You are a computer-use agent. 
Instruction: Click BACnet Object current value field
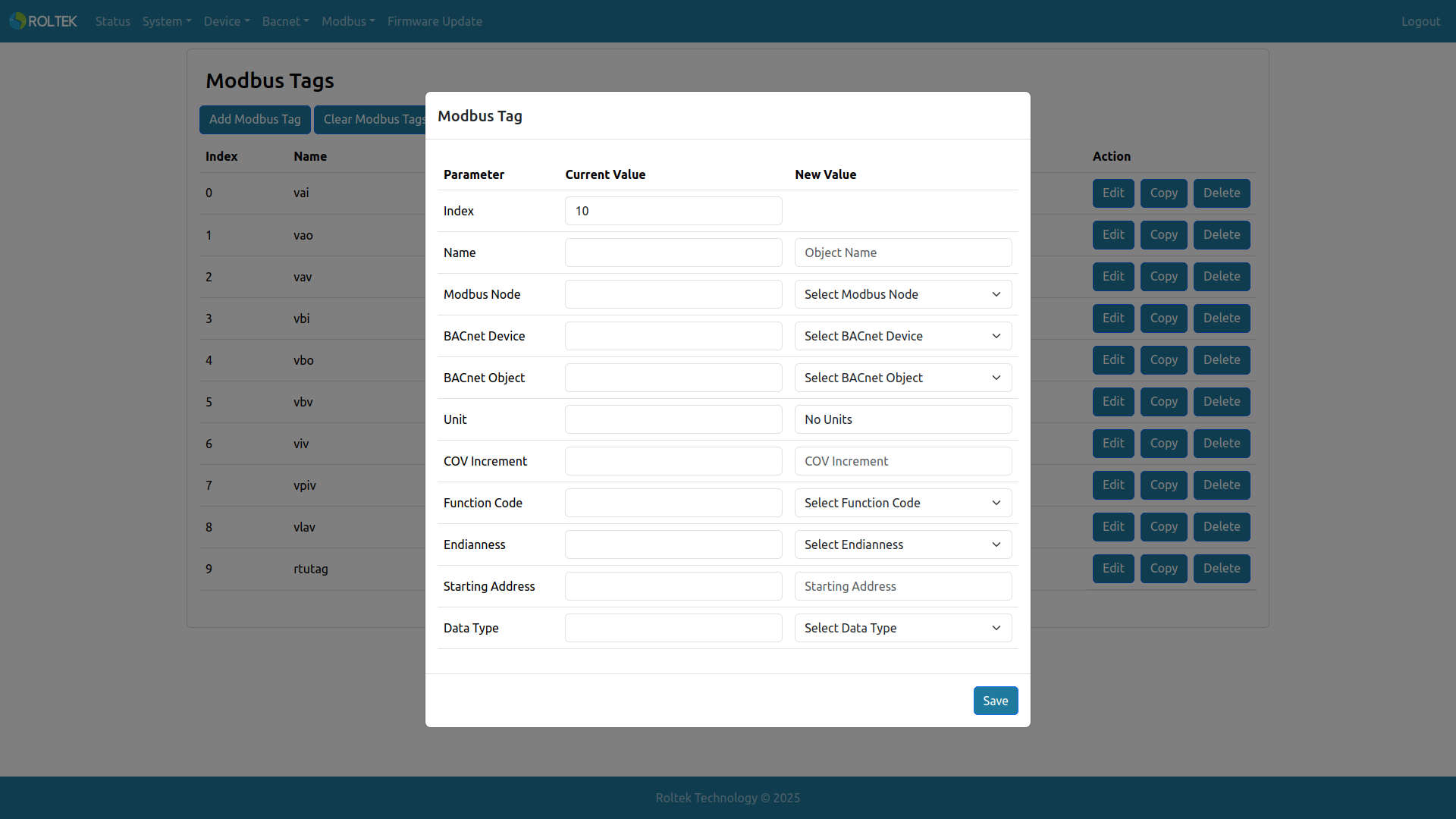click(x=673, y=378)
